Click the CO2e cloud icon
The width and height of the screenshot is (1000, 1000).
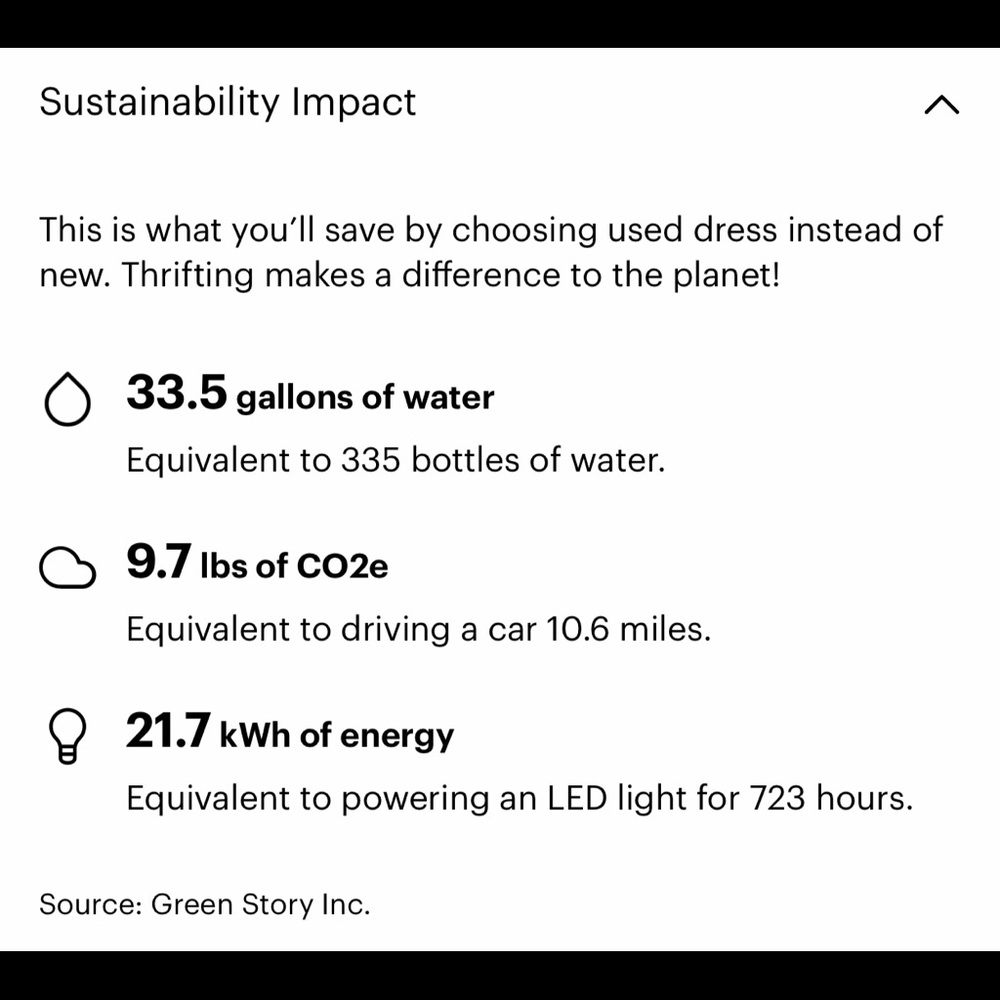click(67, 568)
